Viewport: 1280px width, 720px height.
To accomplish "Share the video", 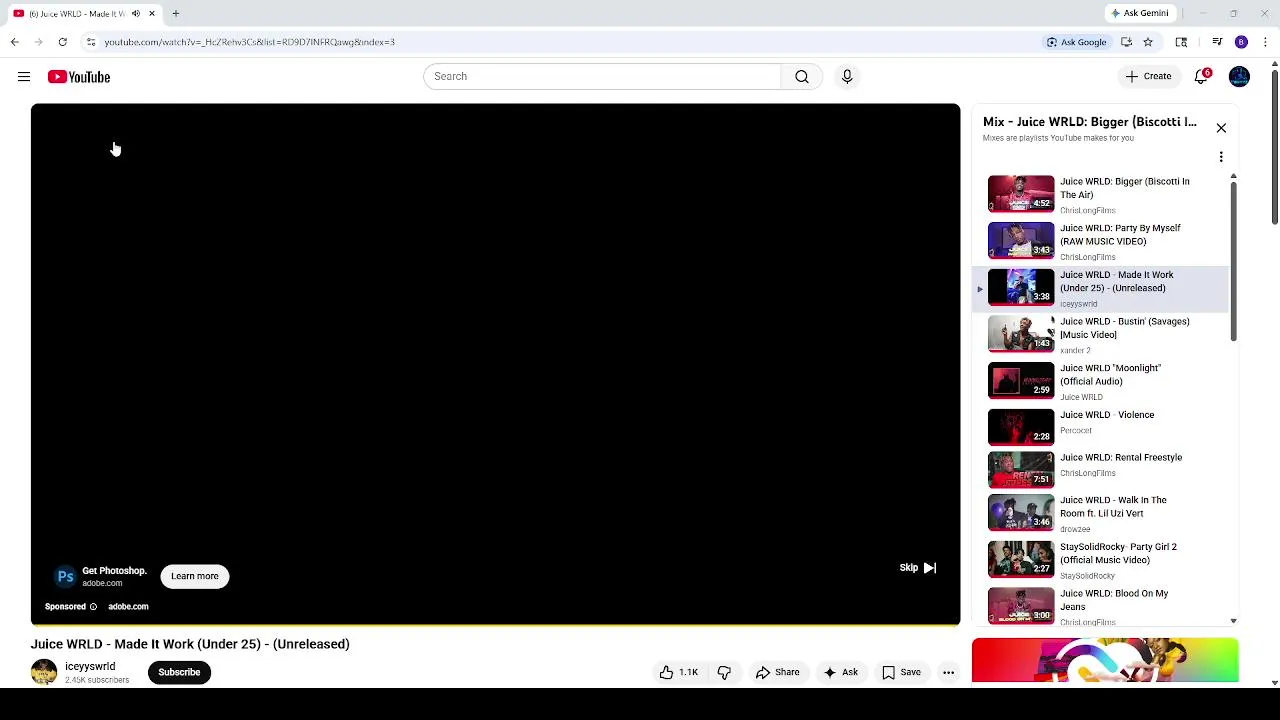I will tap(777, 672).
